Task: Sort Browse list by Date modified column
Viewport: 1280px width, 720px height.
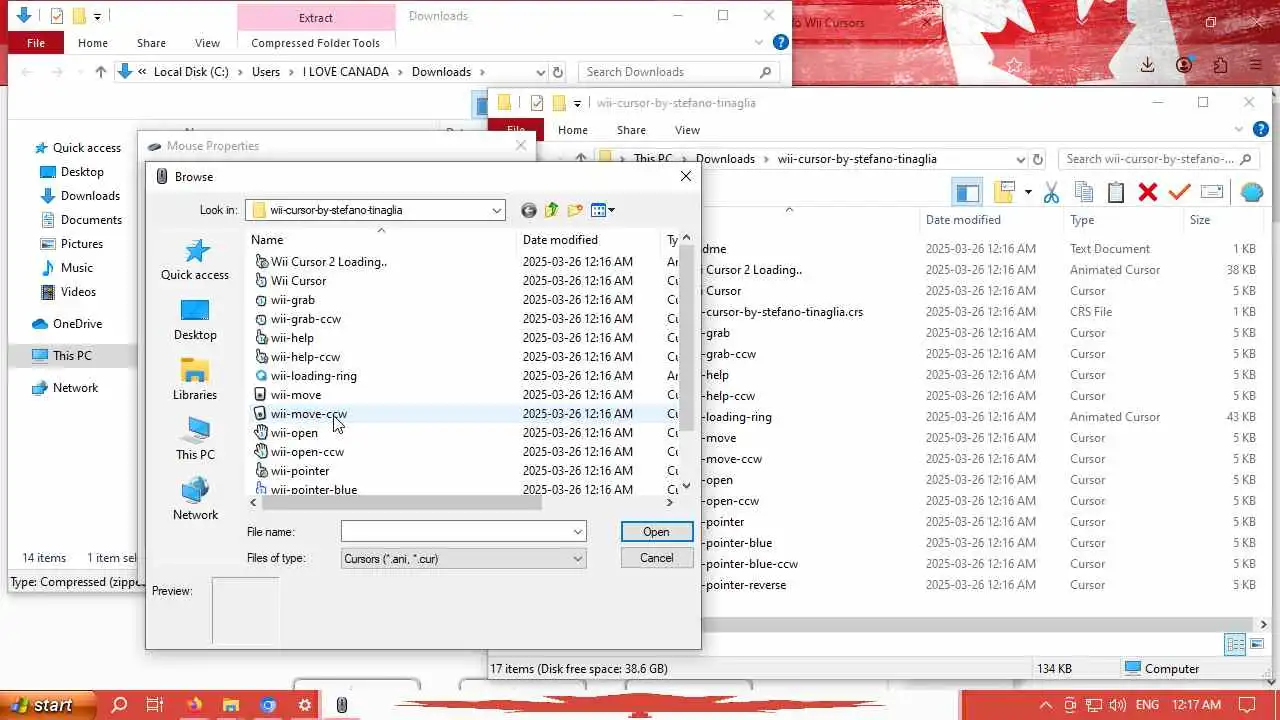Action: 588,240
